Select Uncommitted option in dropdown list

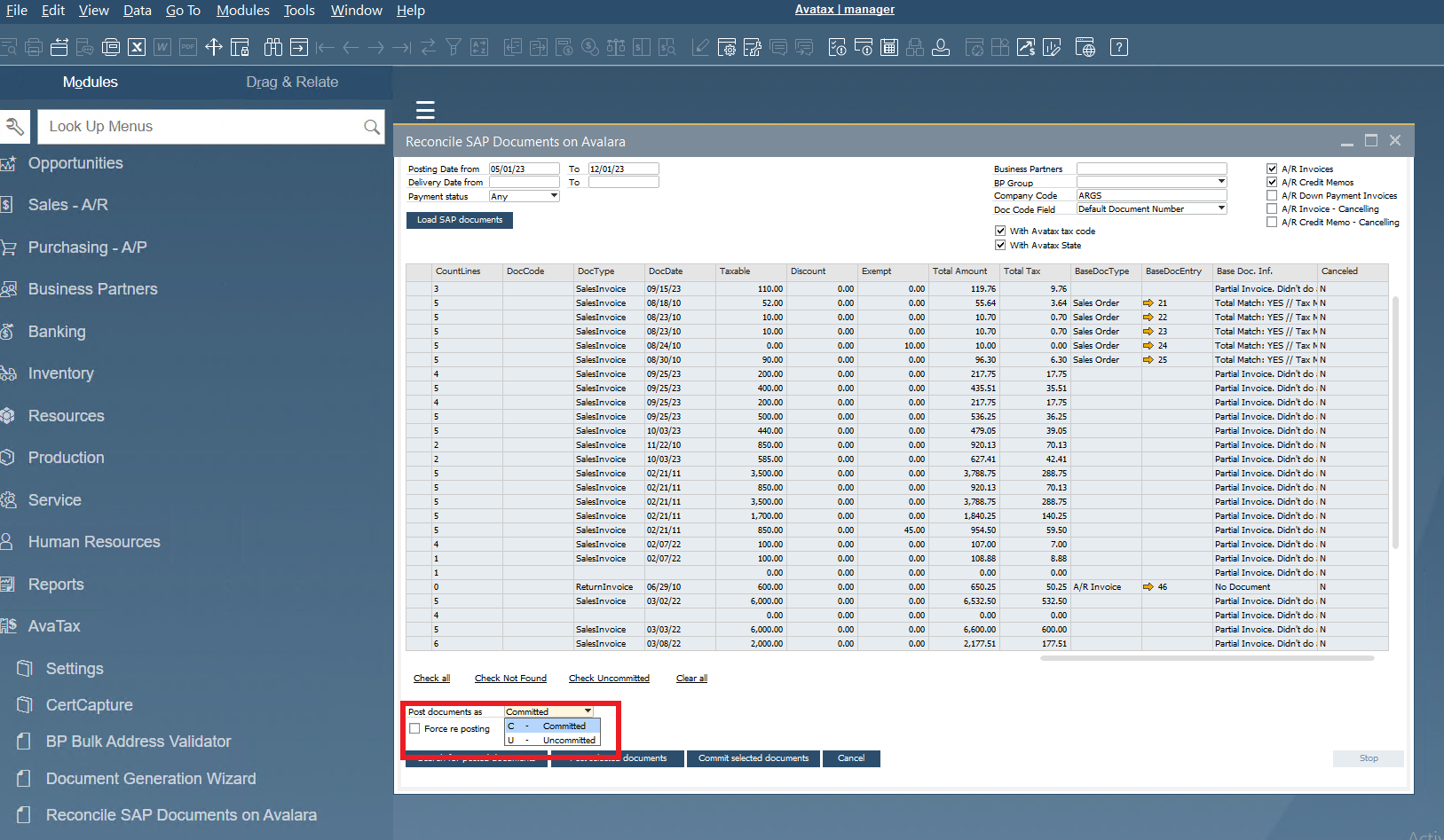[553, 740]
